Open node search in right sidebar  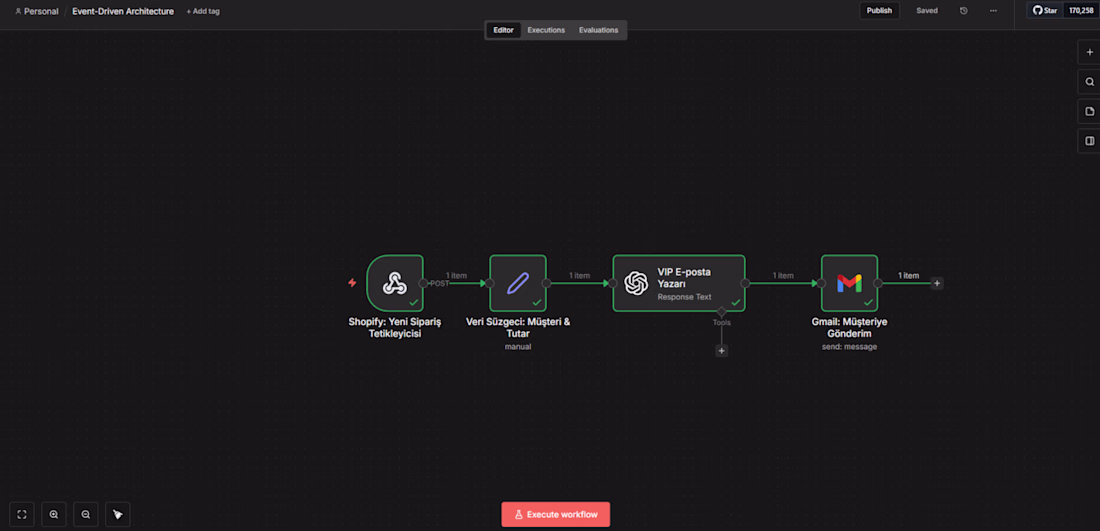1089,81
